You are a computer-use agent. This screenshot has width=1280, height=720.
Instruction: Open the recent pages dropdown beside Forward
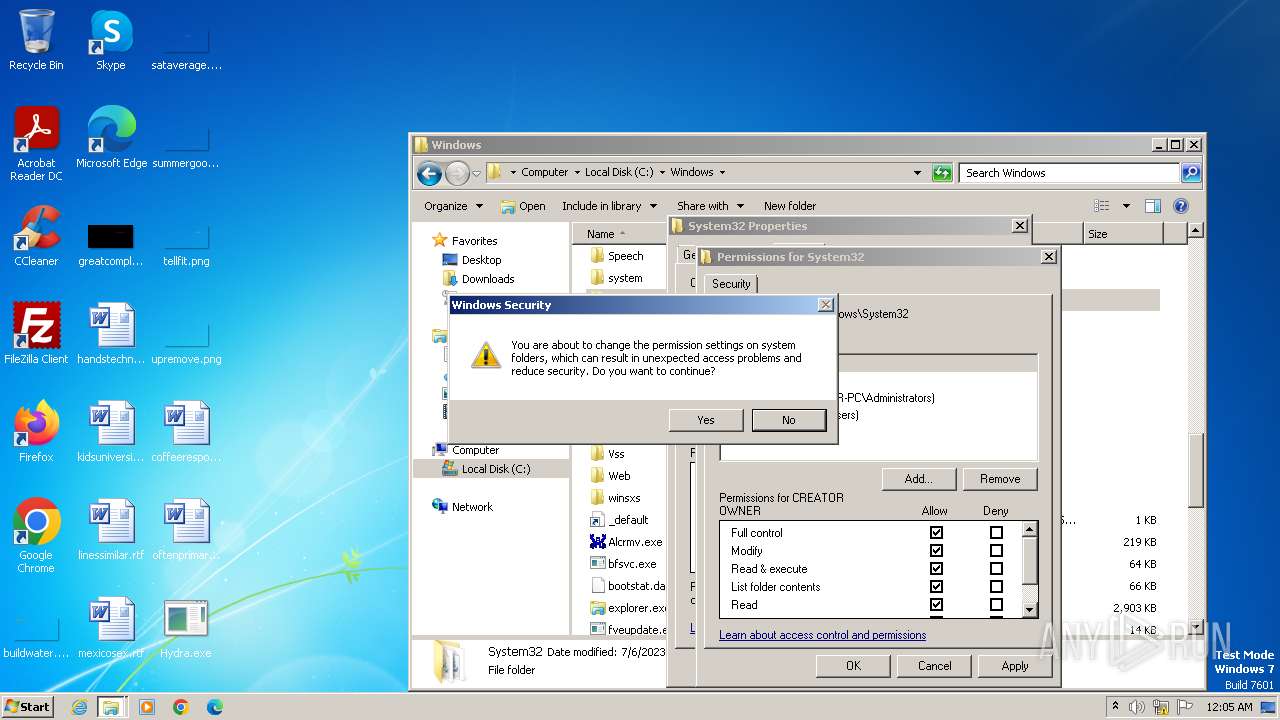(476, 173)
